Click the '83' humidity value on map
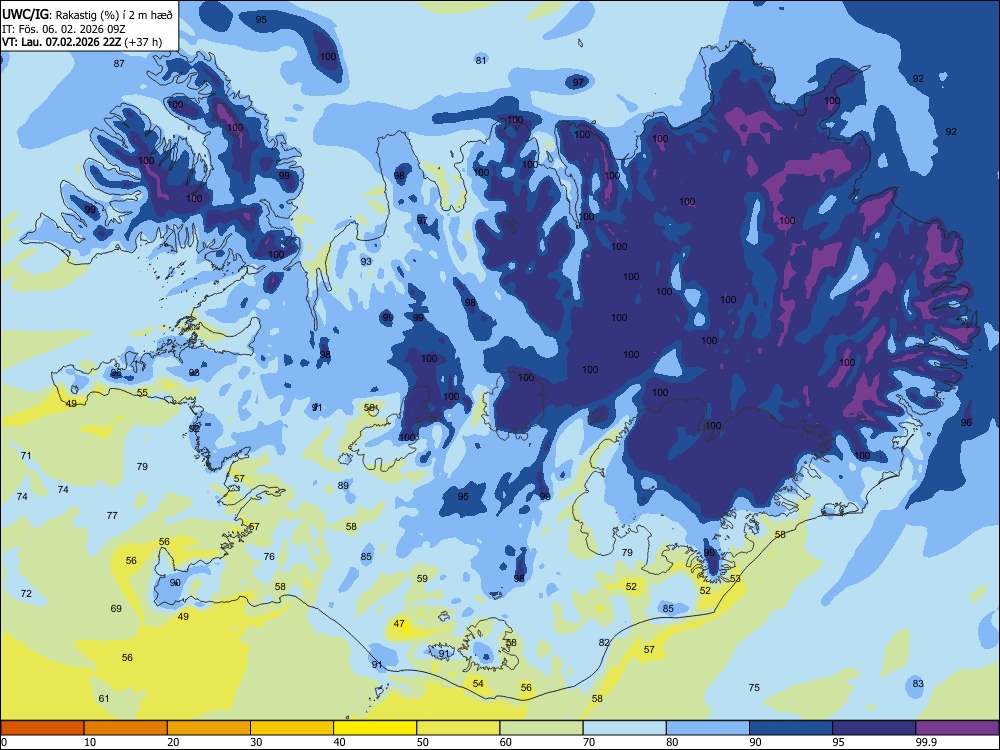The image size is (1000, 750). (918, 683)
